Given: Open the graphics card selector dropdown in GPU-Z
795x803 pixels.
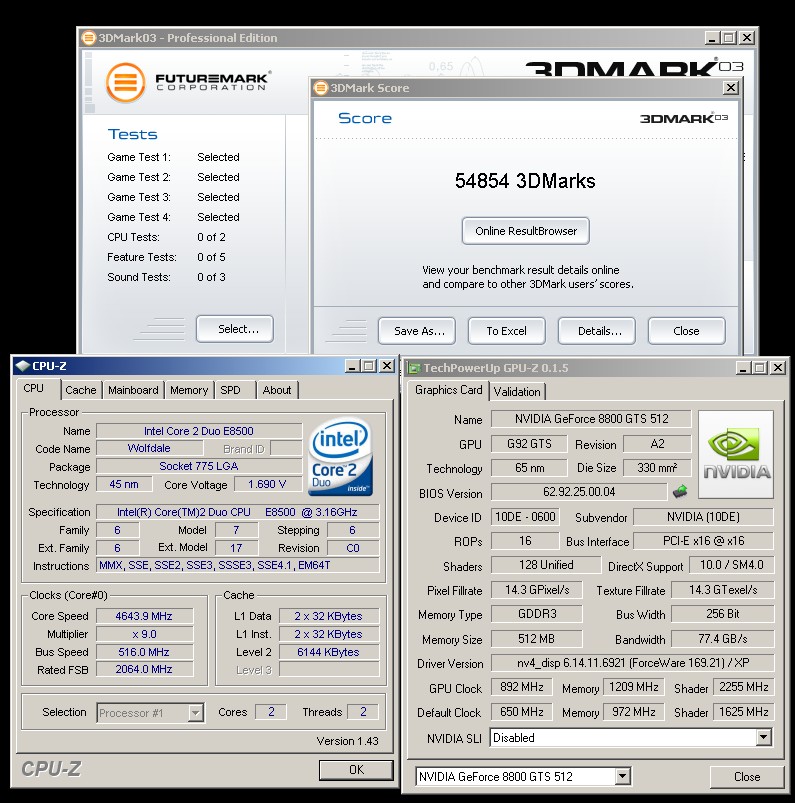Looking at the screenshot, I should [622, 776].
